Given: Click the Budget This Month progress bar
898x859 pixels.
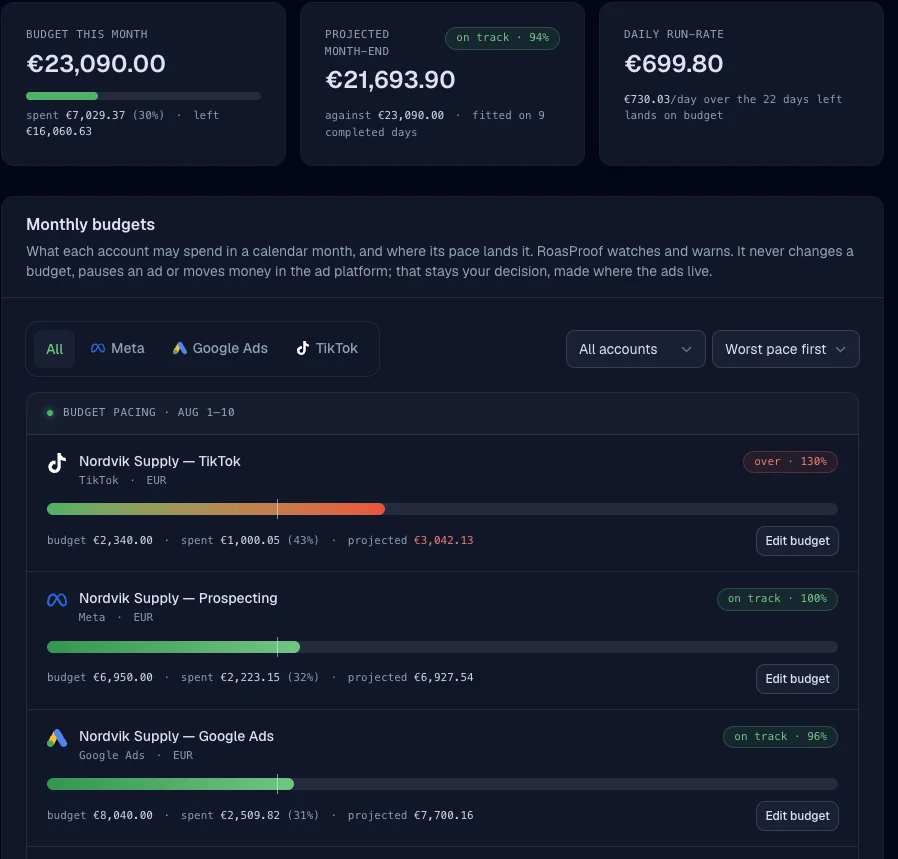Looking at the screenshot, I should coord(143,96).
